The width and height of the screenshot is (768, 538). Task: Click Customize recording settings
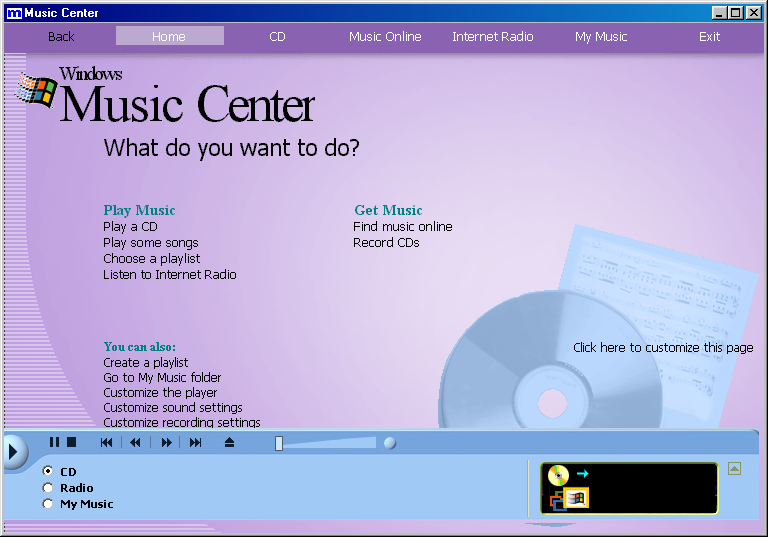coord(182,422)
